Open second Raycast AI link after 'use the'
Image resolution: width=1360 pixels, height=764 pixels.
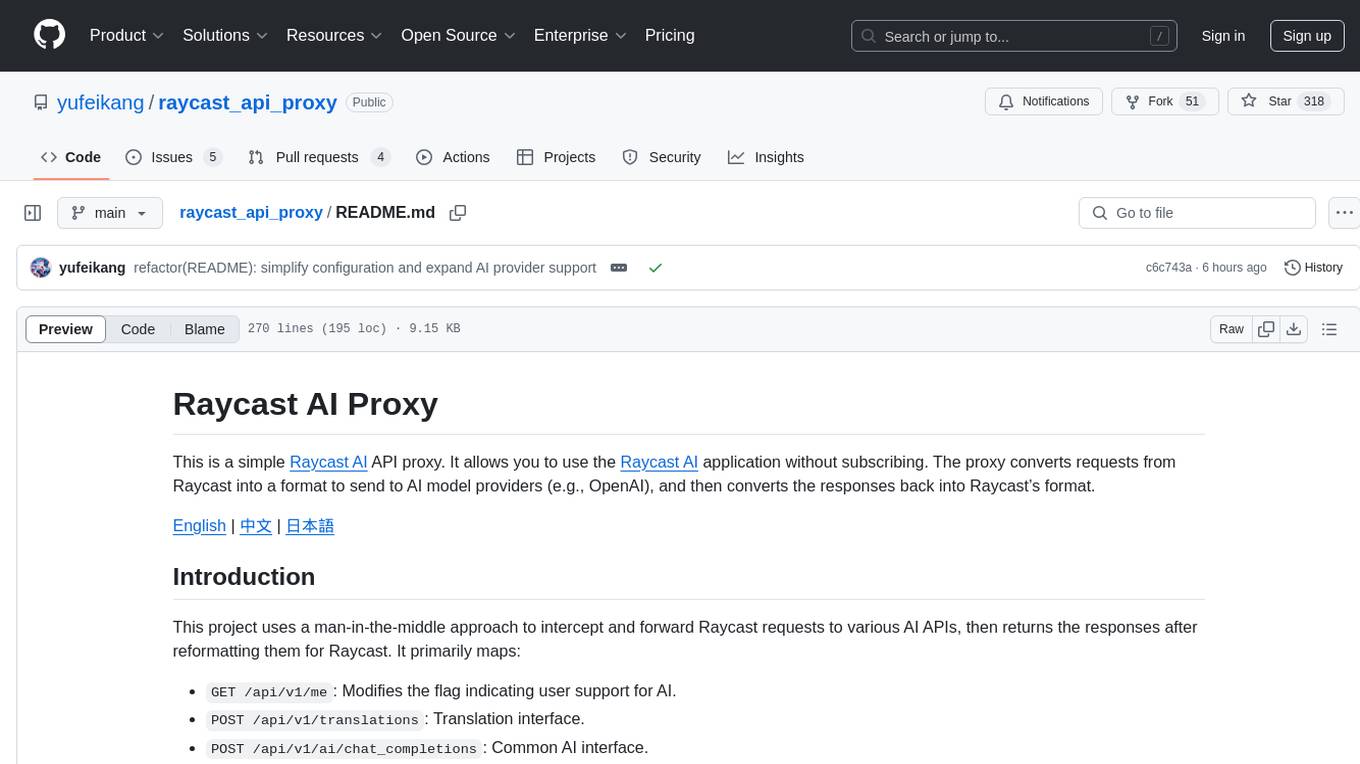(659, 462)
